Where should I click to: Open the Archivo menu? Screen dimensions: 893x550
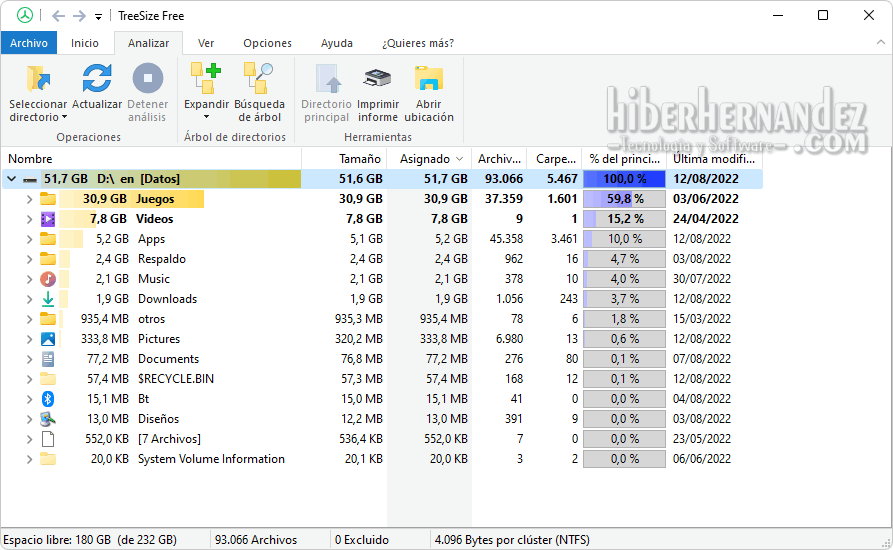click(29, 43)
